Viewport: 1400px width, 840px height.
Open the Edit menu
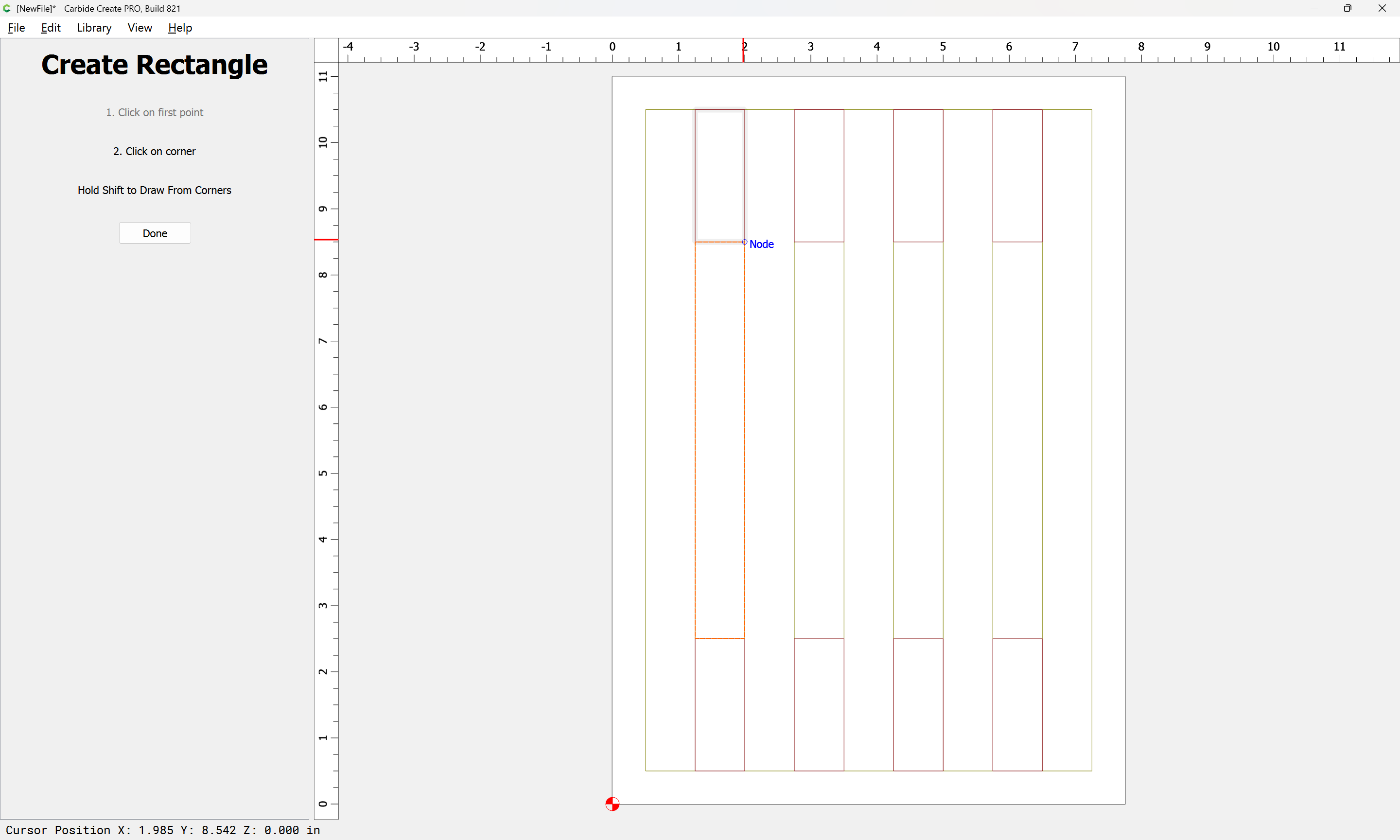tap(51, 28)
